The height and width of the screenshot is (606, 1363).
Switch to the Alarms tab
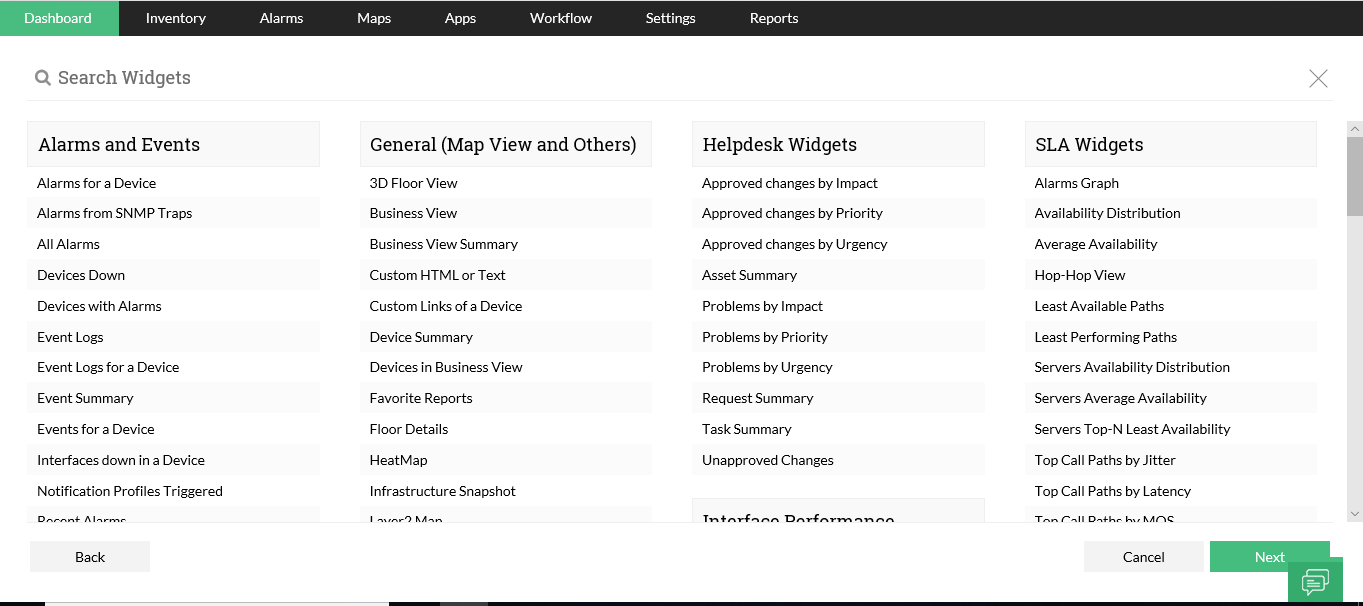281,18
